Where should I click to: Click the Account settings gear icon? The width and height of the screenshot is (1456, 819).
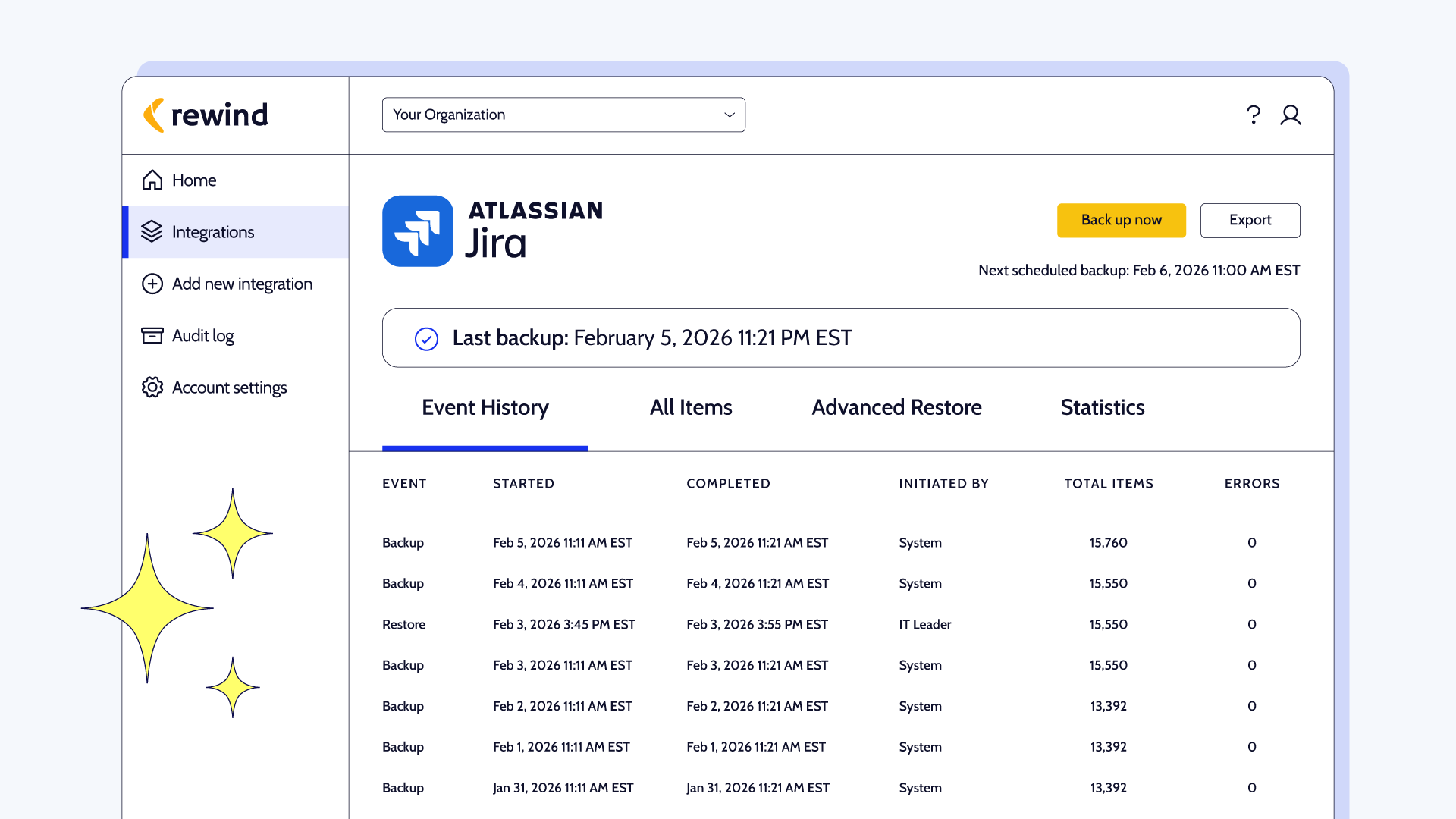coord(152,388)
